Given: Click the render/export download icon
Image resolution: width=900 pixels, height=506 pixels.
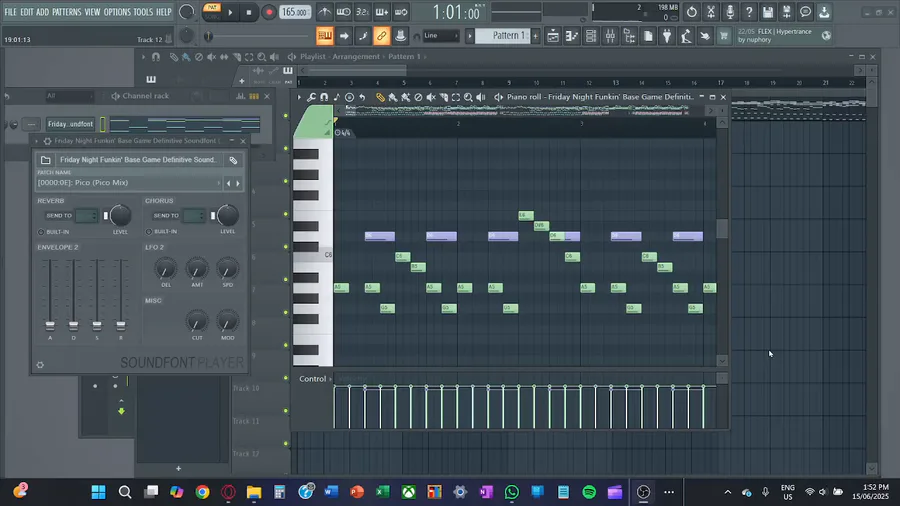Looking at the screenshot, I should pos(824,12).
